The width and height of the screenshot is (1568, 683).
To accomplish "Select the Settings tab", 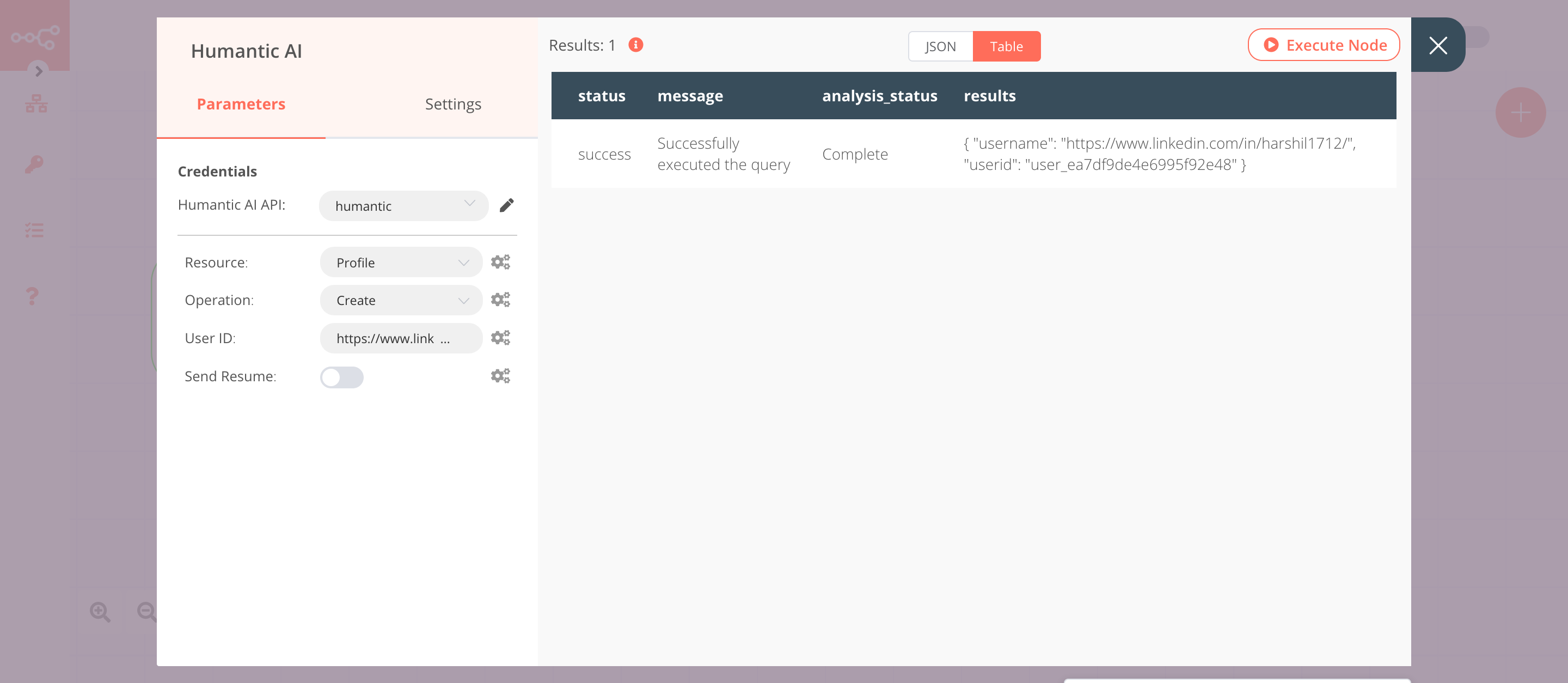I will [x=452, y=103].
